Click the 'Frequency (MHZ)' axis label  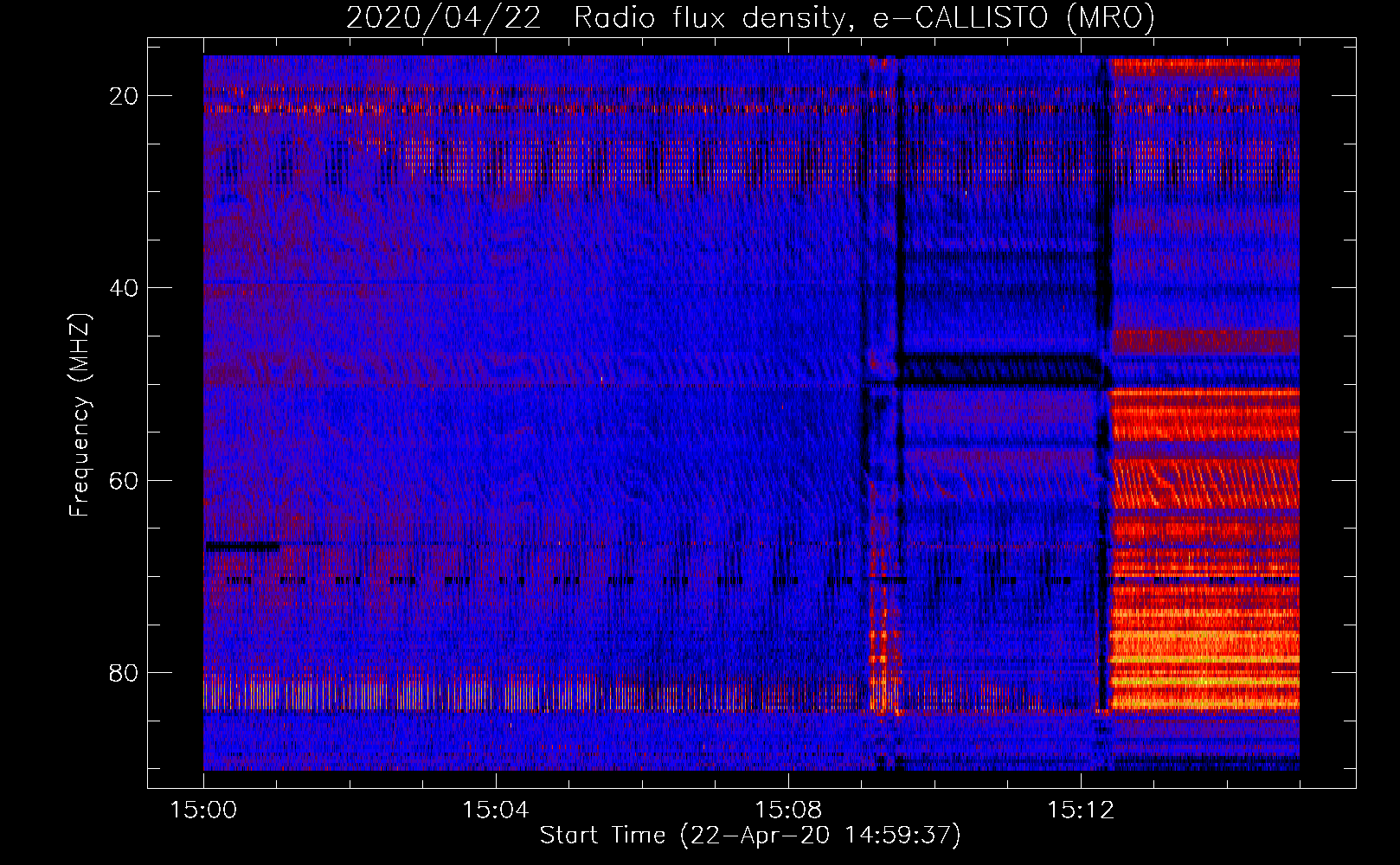tap(79, 415)
